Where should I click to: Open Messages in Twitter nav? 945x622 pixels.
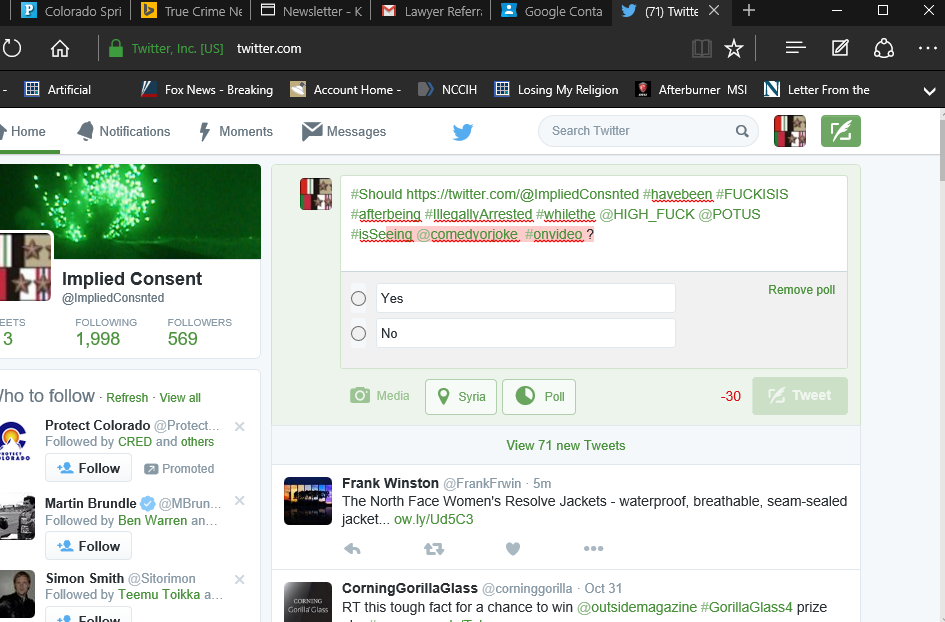pyautogui.click(x=344, y=131)
